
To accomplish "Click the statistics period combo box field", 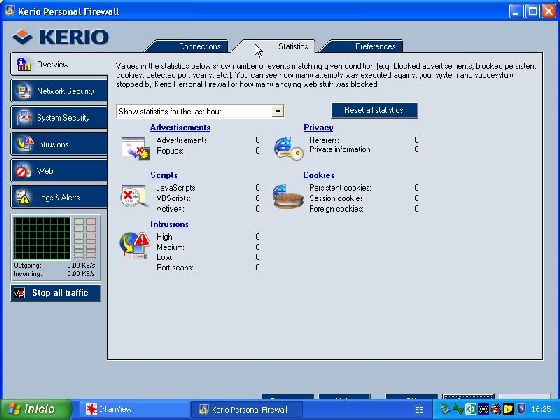I will click(200, 111).
